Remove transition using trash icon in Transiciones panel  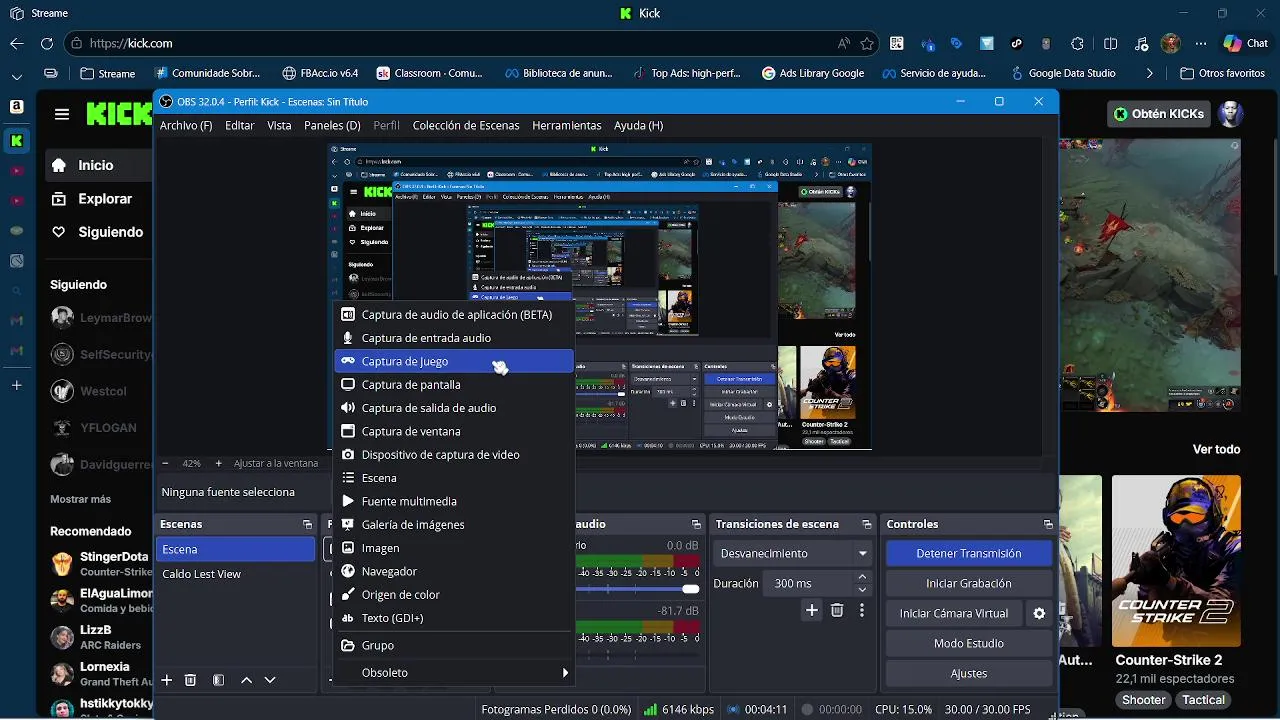coord(837,610)
